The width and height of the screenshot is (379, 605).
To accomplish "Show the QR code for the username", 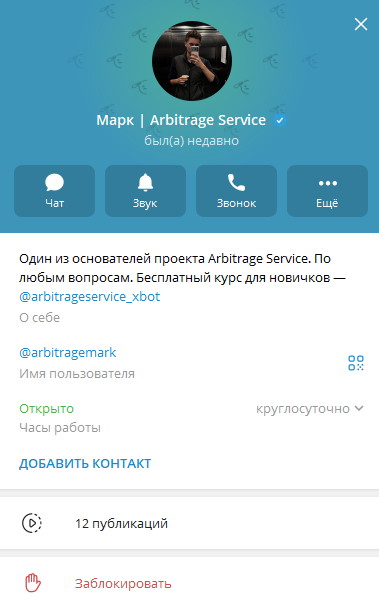I will click(x=356, y=363).
